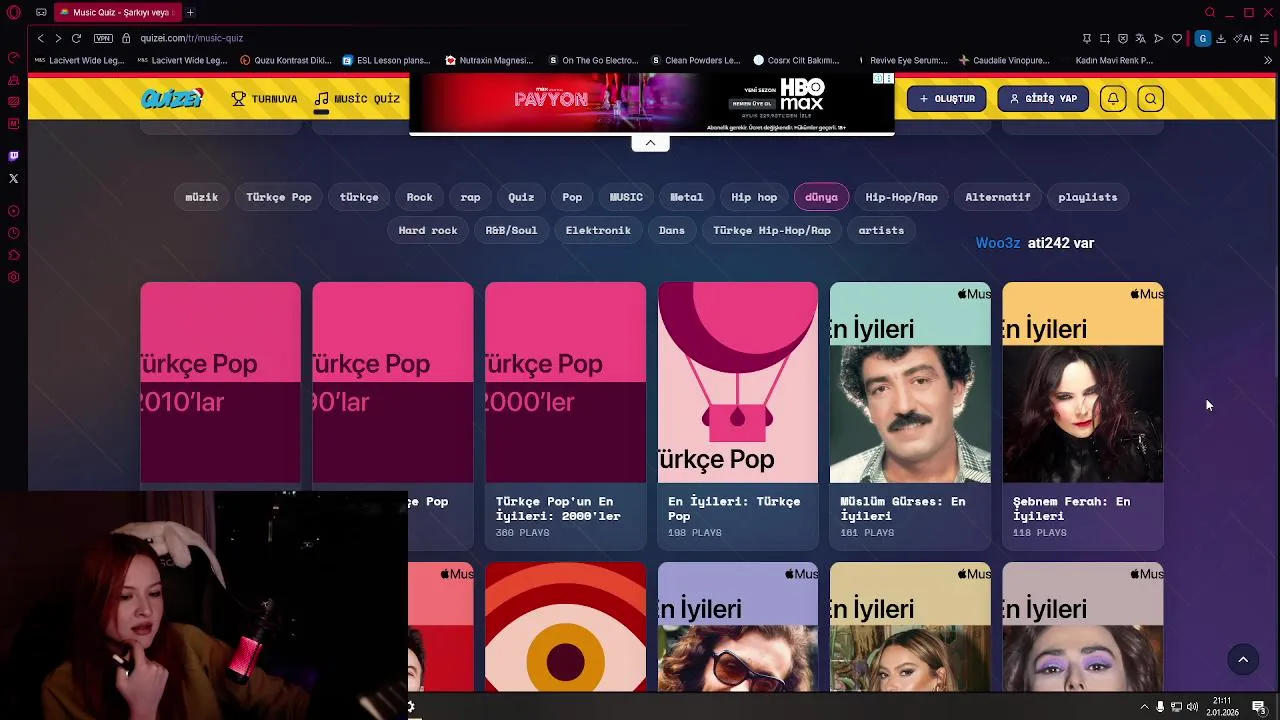Toggle the VPN badge in the address bar
The image size is (1280, 720).
click(103, 38)
